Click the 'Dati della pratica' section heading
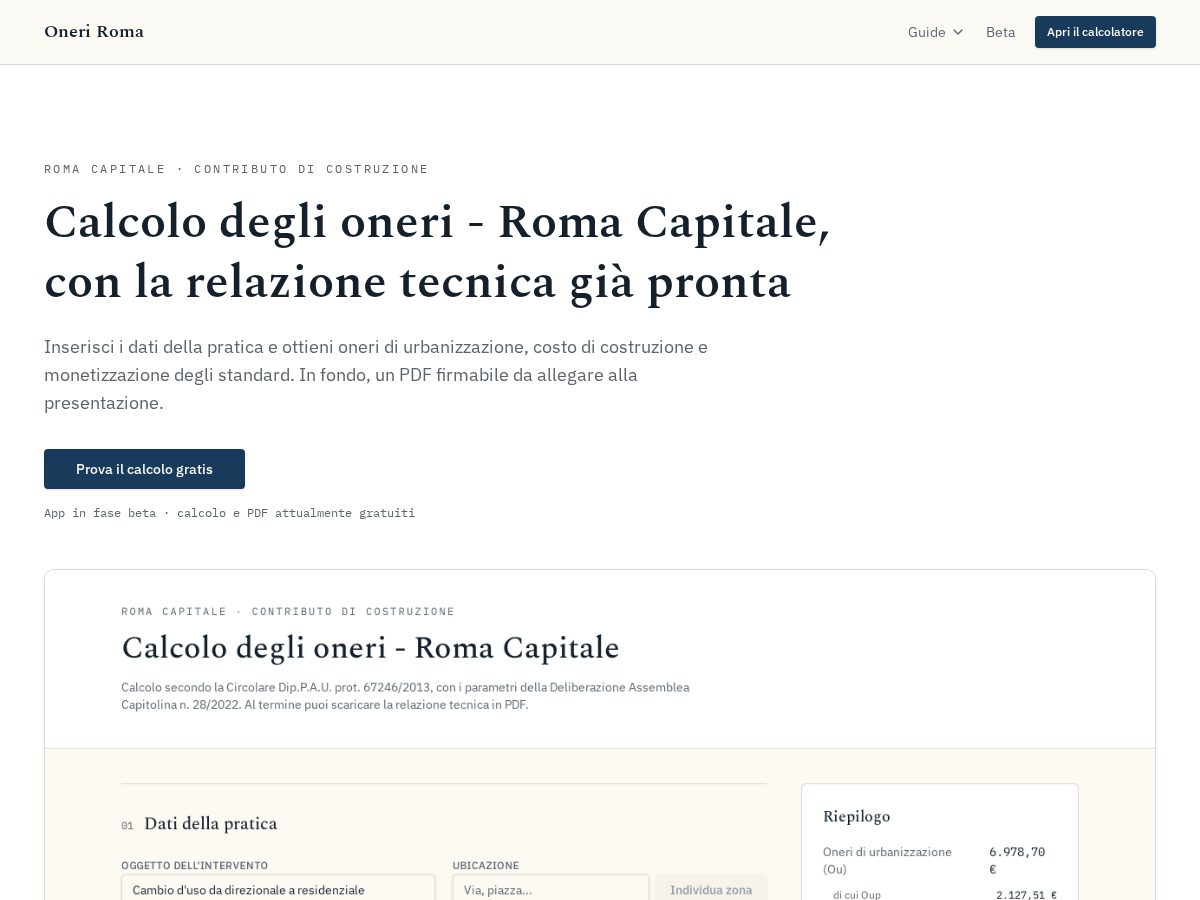 pyautogui.click(x=210, y=824)
